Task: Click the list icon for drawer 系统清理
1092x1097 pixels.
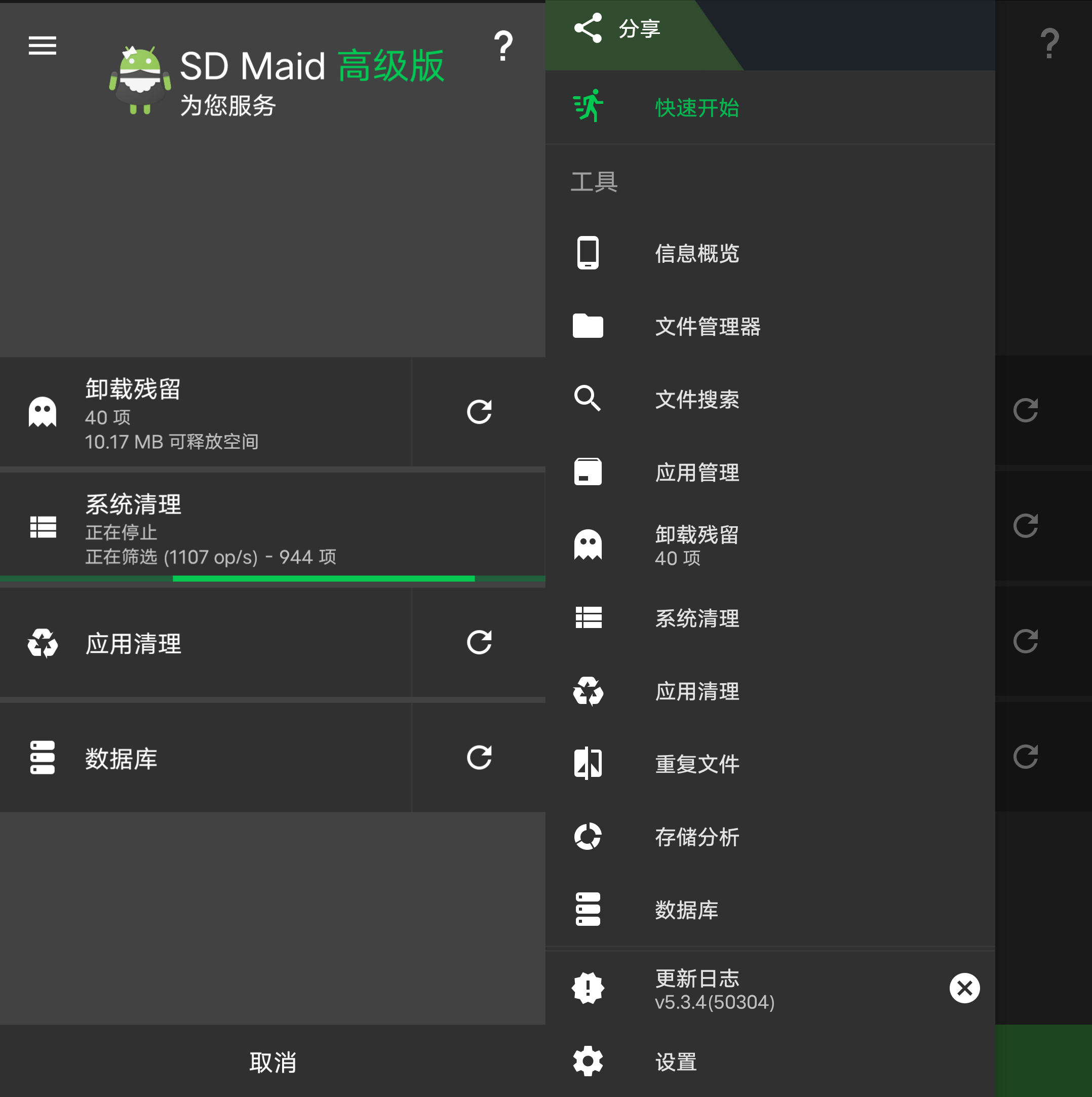Action: 589,618
